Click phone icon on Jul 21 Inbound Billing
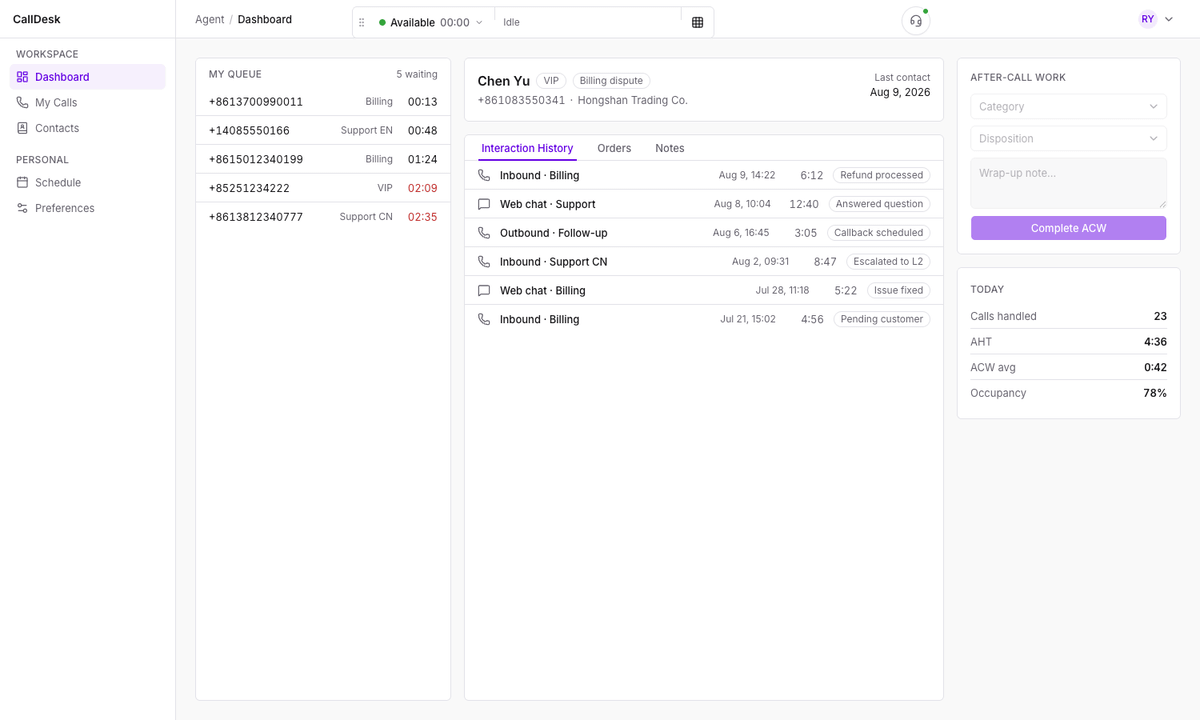This screenshot has width=1200, height=720. (484, 320)
